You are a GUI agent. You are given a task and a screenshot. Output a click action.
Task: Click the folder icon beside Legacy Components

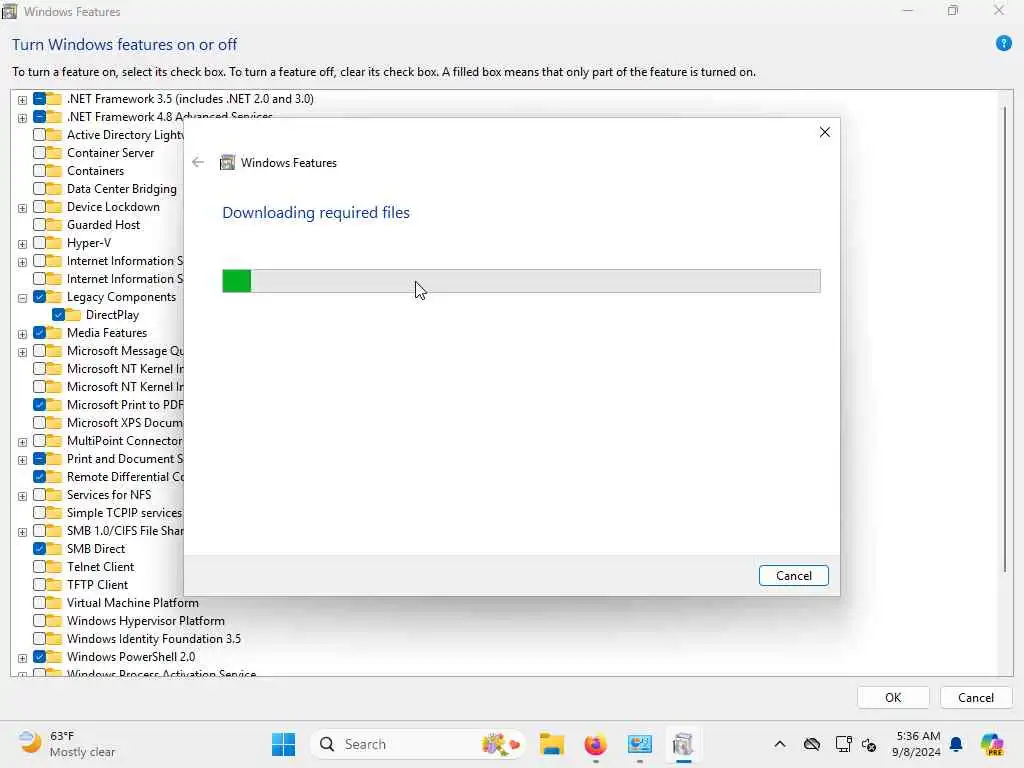pos(54,296)
